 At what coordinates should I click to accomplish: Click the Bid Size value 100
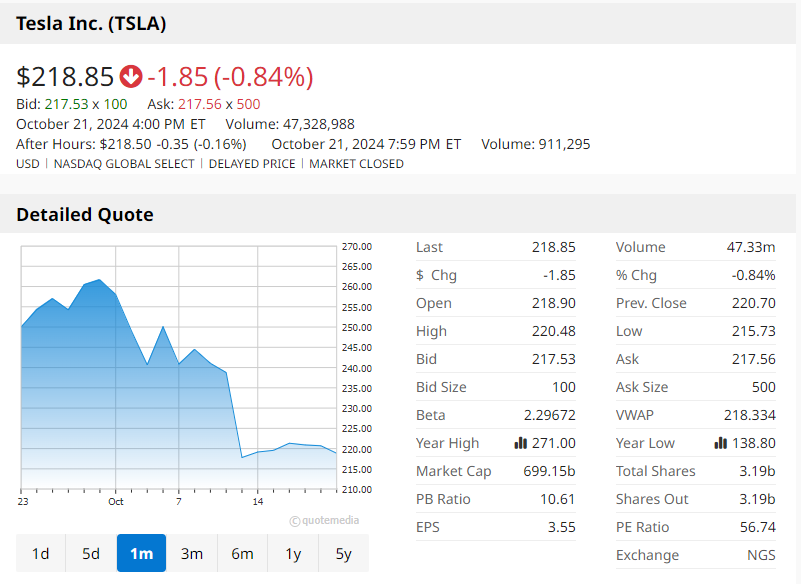point(564,387)
